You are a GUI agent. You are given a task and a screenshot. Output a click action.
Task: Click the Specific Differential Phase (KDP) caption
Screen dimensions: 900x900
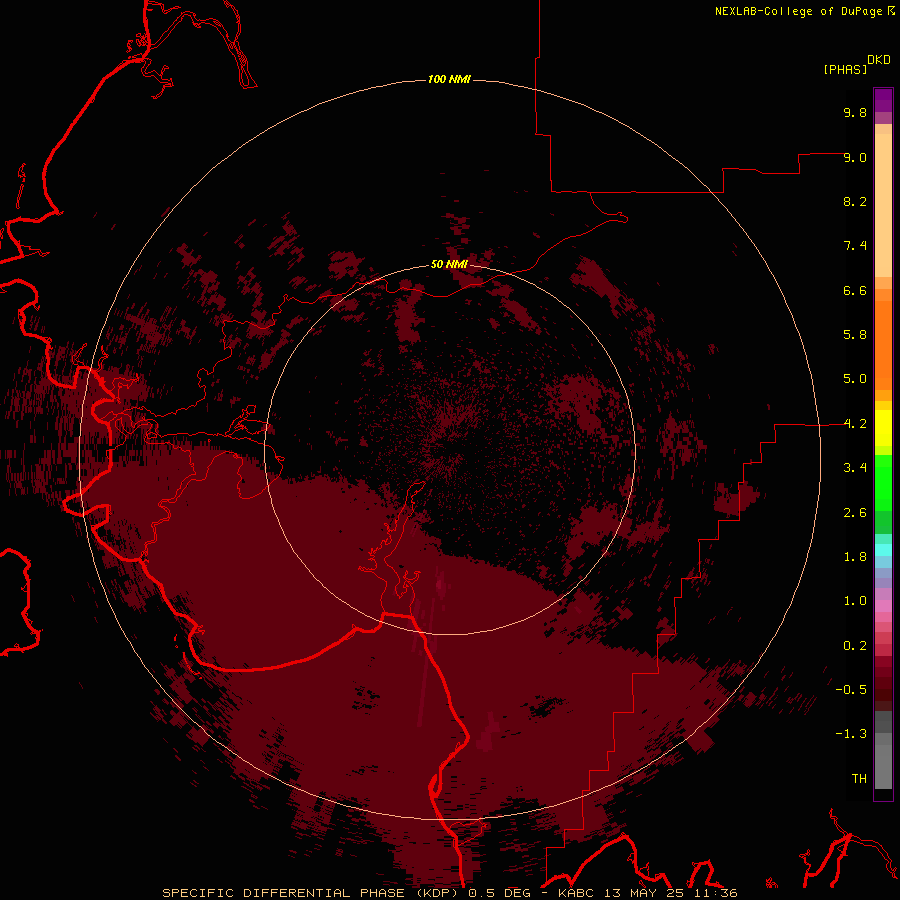coord(312,893)
